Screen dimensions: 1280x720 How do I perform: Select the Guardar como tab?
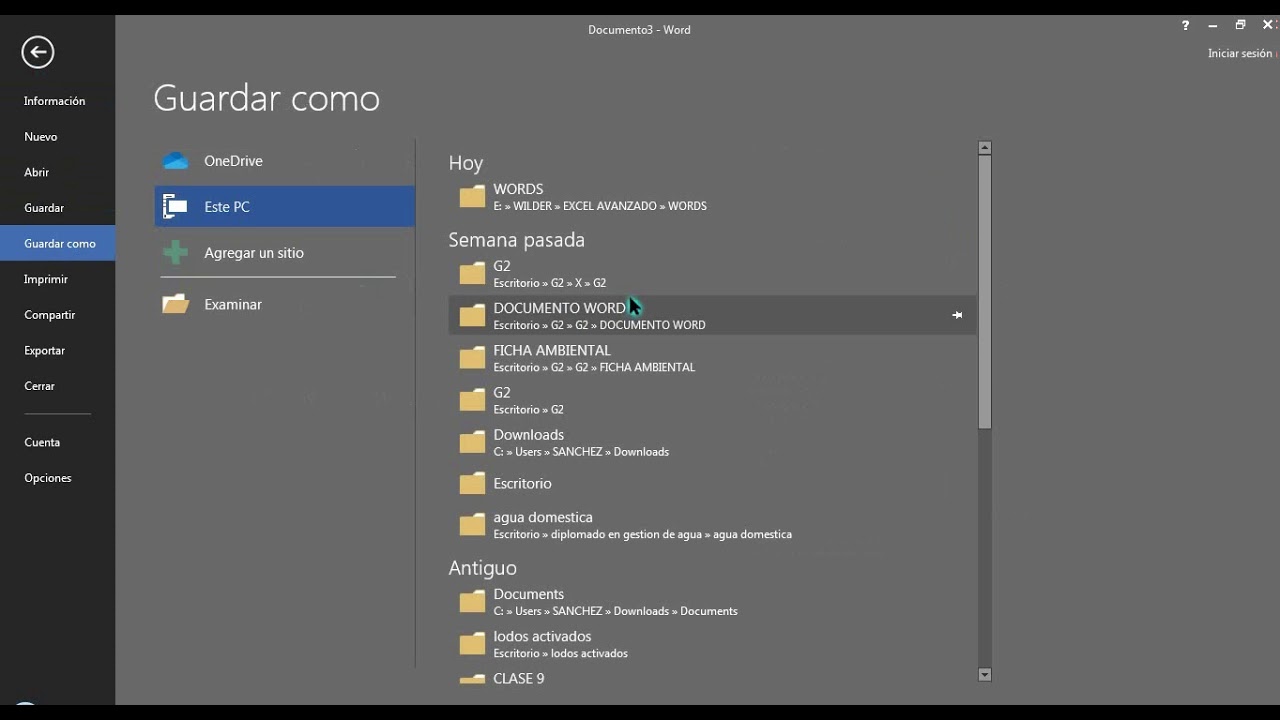click(58, 243)
